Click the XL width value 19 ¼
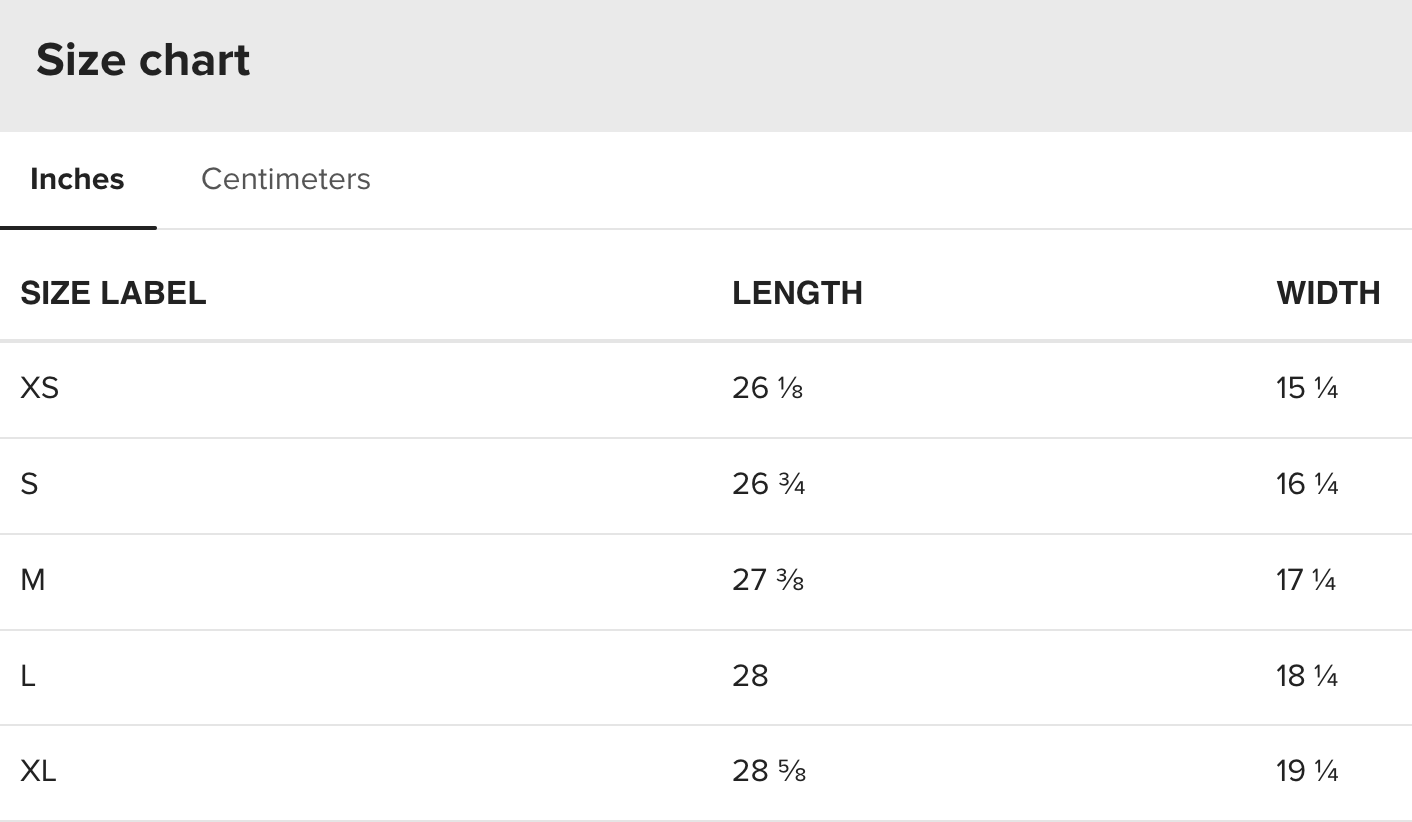This screenshot has width=1412, height=822. click(1307, 772)
